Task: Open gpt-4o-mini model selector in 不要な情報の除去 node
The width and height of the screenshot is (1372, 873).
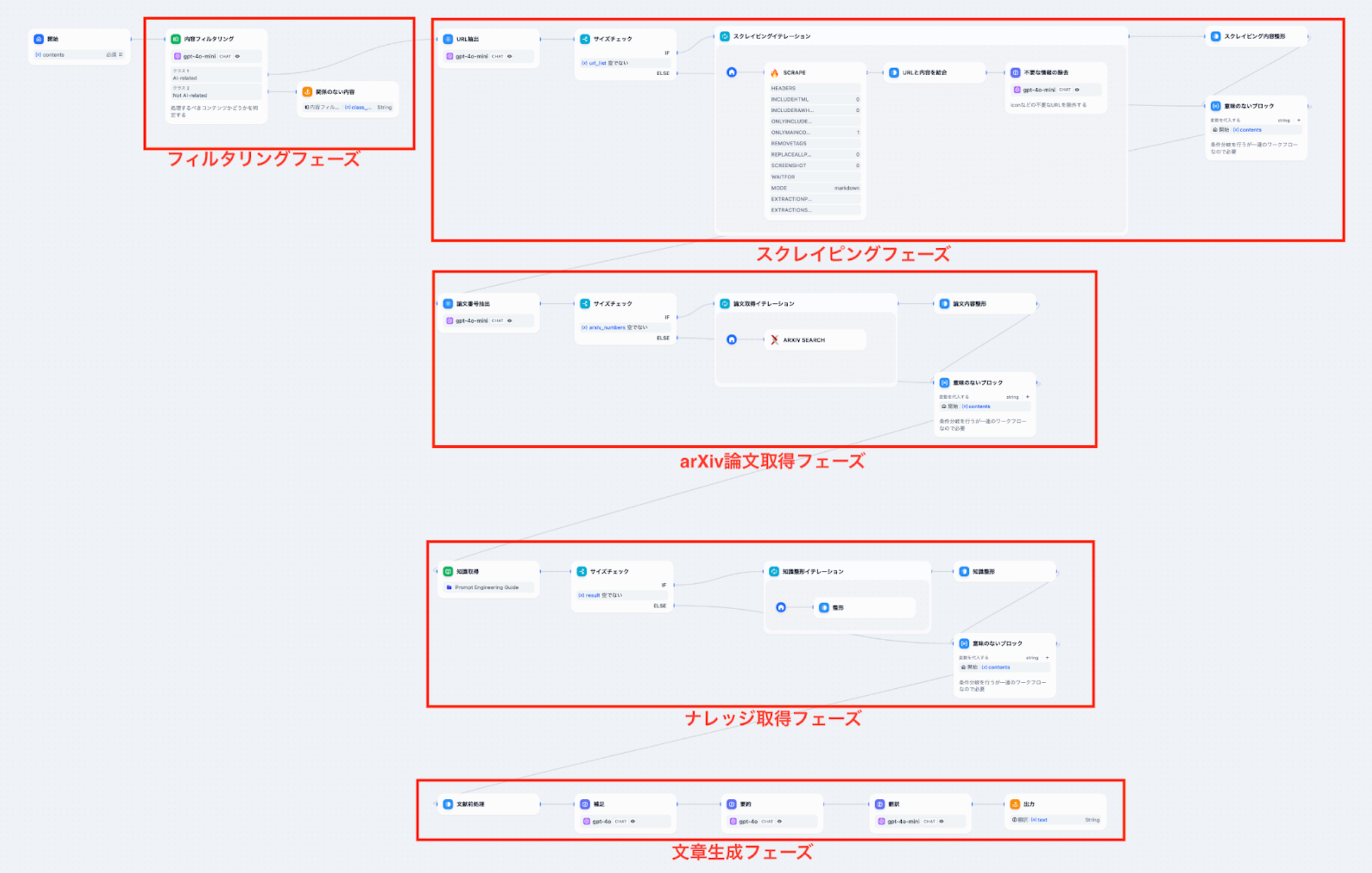Action: (x=1039, y=89)
